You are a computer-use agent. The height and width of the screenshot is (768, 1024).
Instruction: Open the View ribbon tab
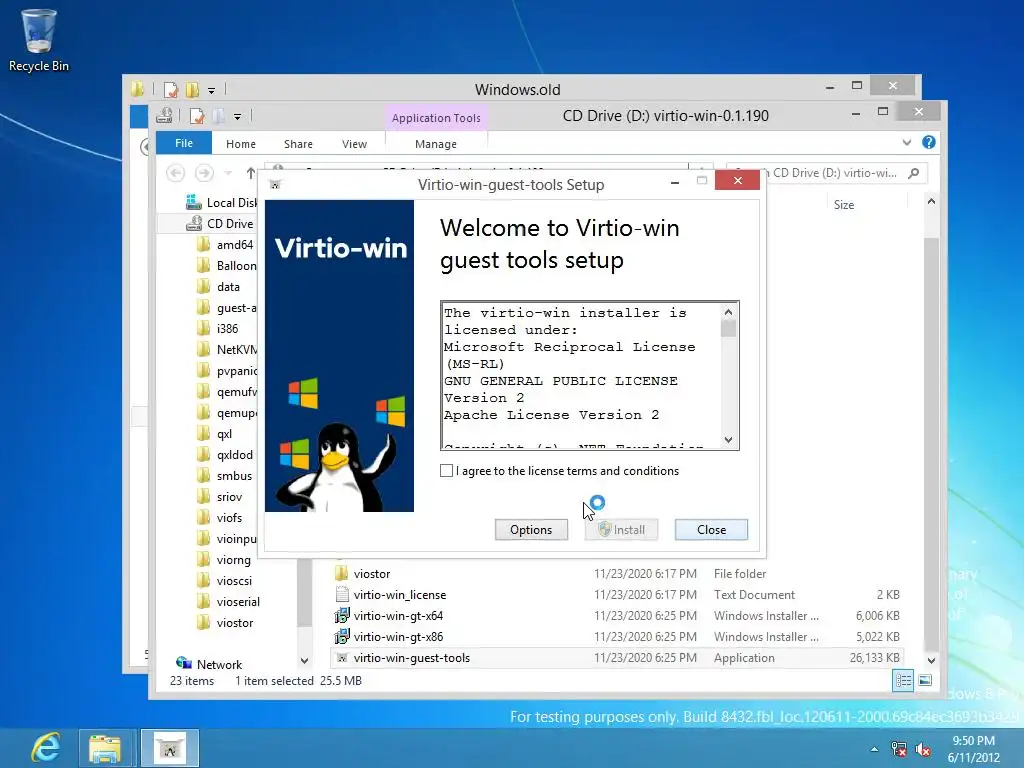coord(354,144)
